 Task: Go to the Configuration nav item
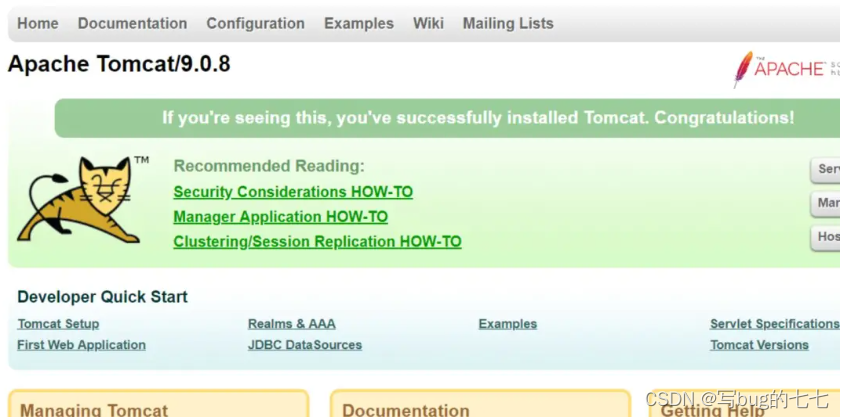(256, 24)
